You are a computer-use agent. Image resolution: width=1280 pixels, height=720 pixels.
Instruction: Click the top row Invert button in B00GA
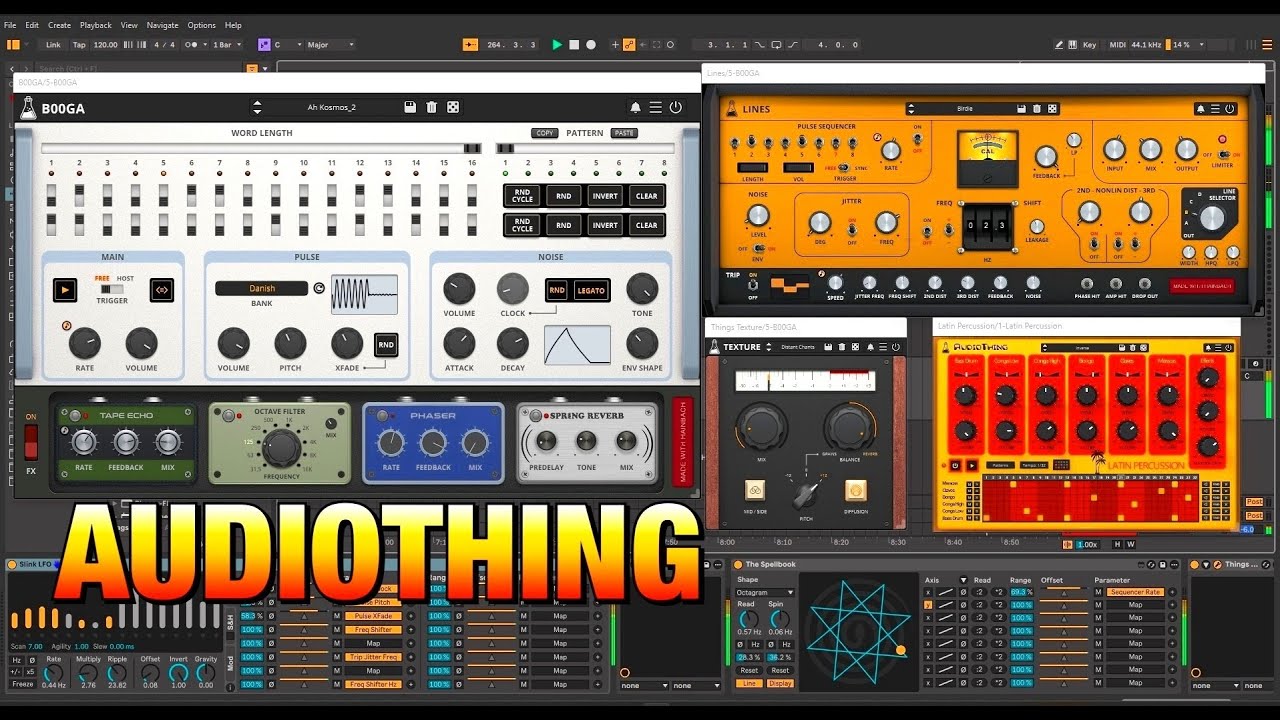605,196
